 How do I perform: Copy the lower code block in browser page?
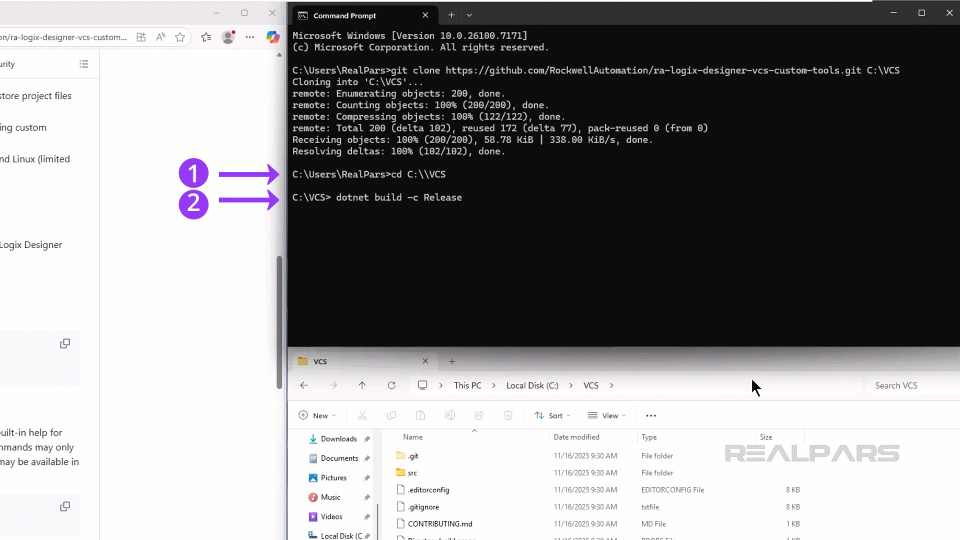pyautogui.click(x=65, y=506)
